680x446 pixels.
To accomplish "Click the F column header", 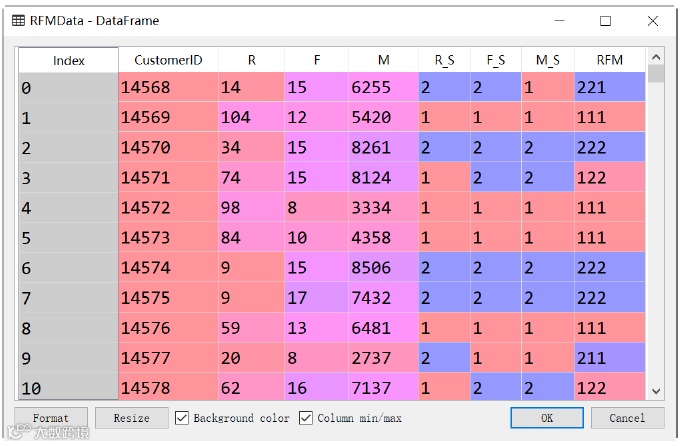I will [317, 60].
